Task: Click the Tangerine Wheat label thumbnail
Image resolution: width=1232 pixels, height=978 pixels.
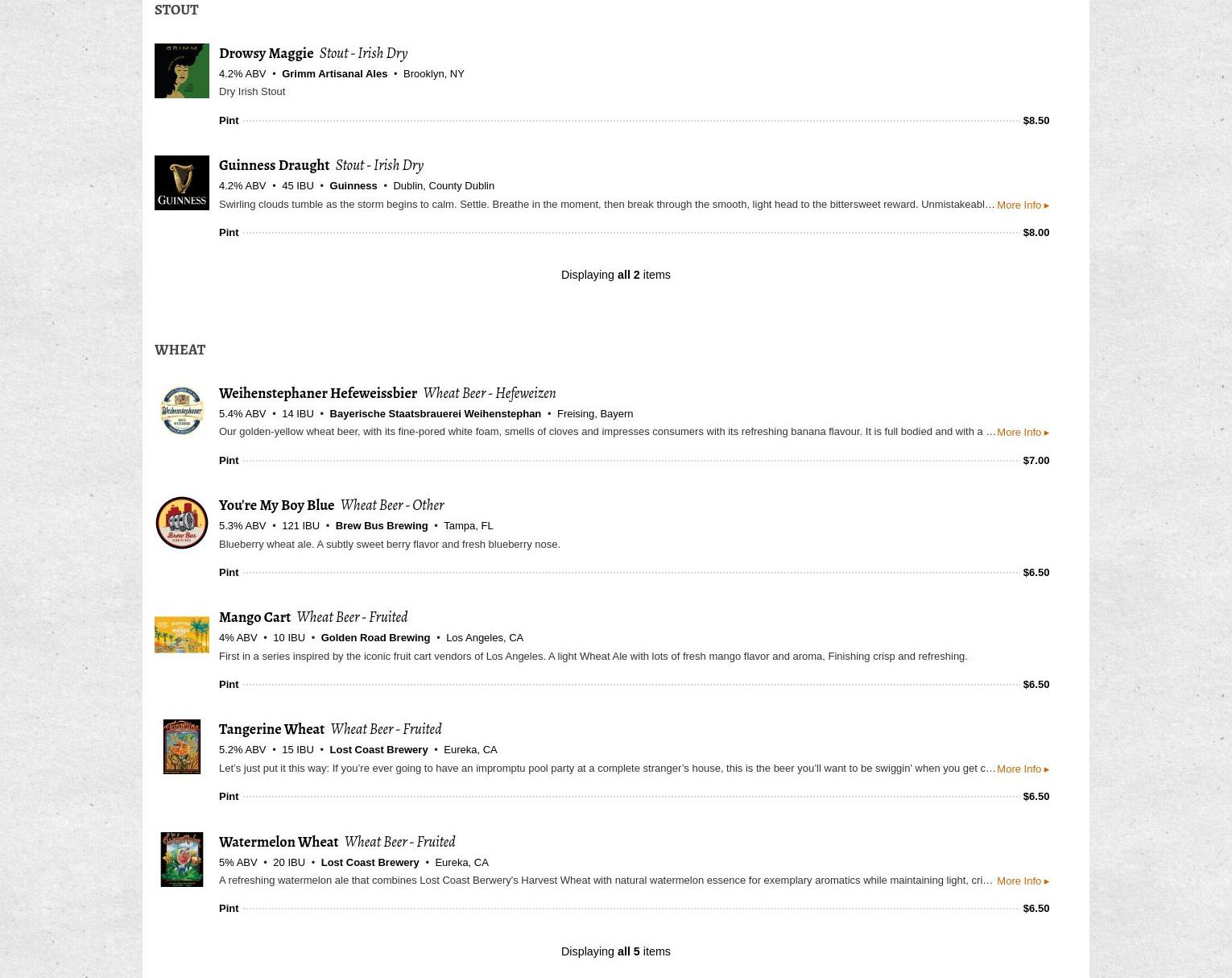Action: [x=181, y=747]
